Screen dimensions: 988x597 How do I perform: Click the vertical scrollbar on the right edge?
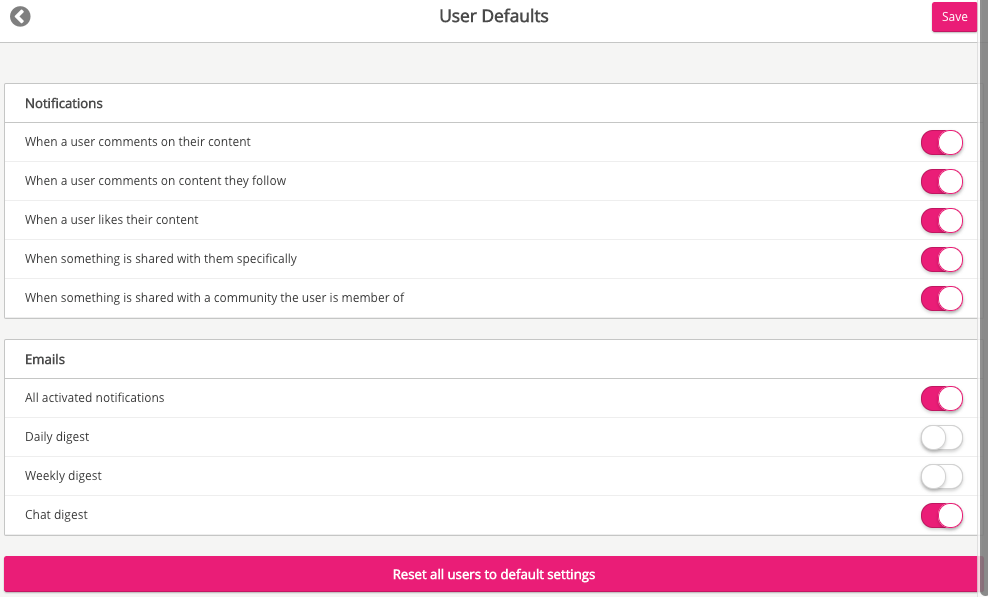click(x=982, y=300)
